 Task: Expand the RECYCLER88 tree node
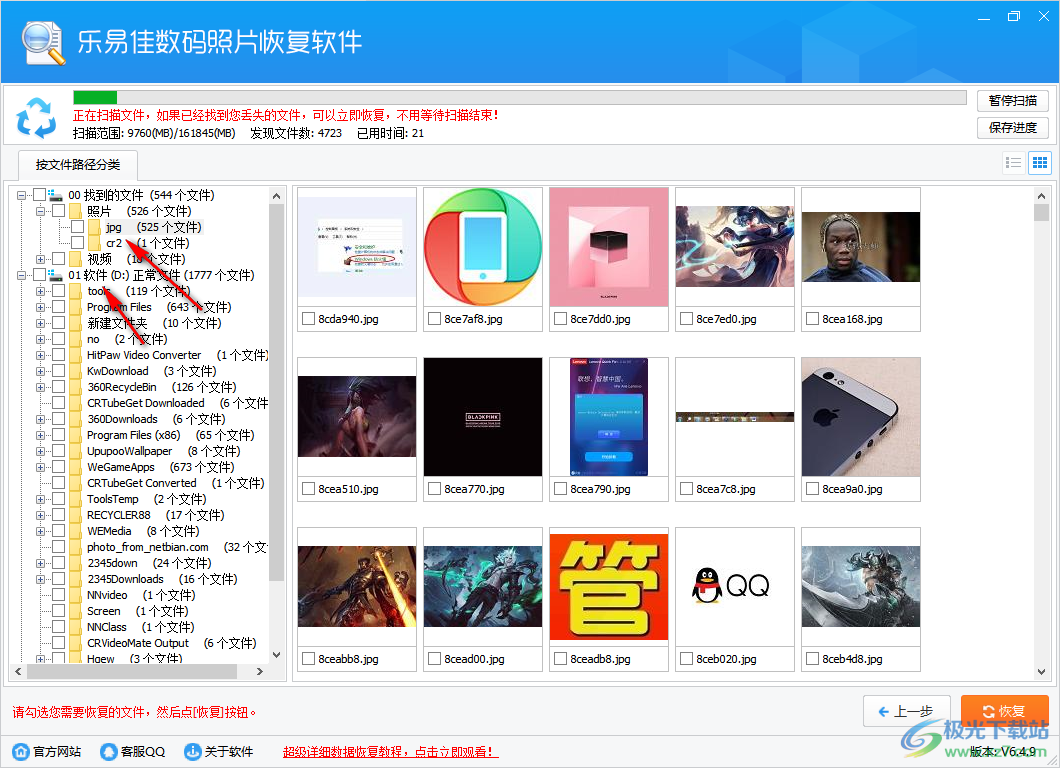(41, 515)
